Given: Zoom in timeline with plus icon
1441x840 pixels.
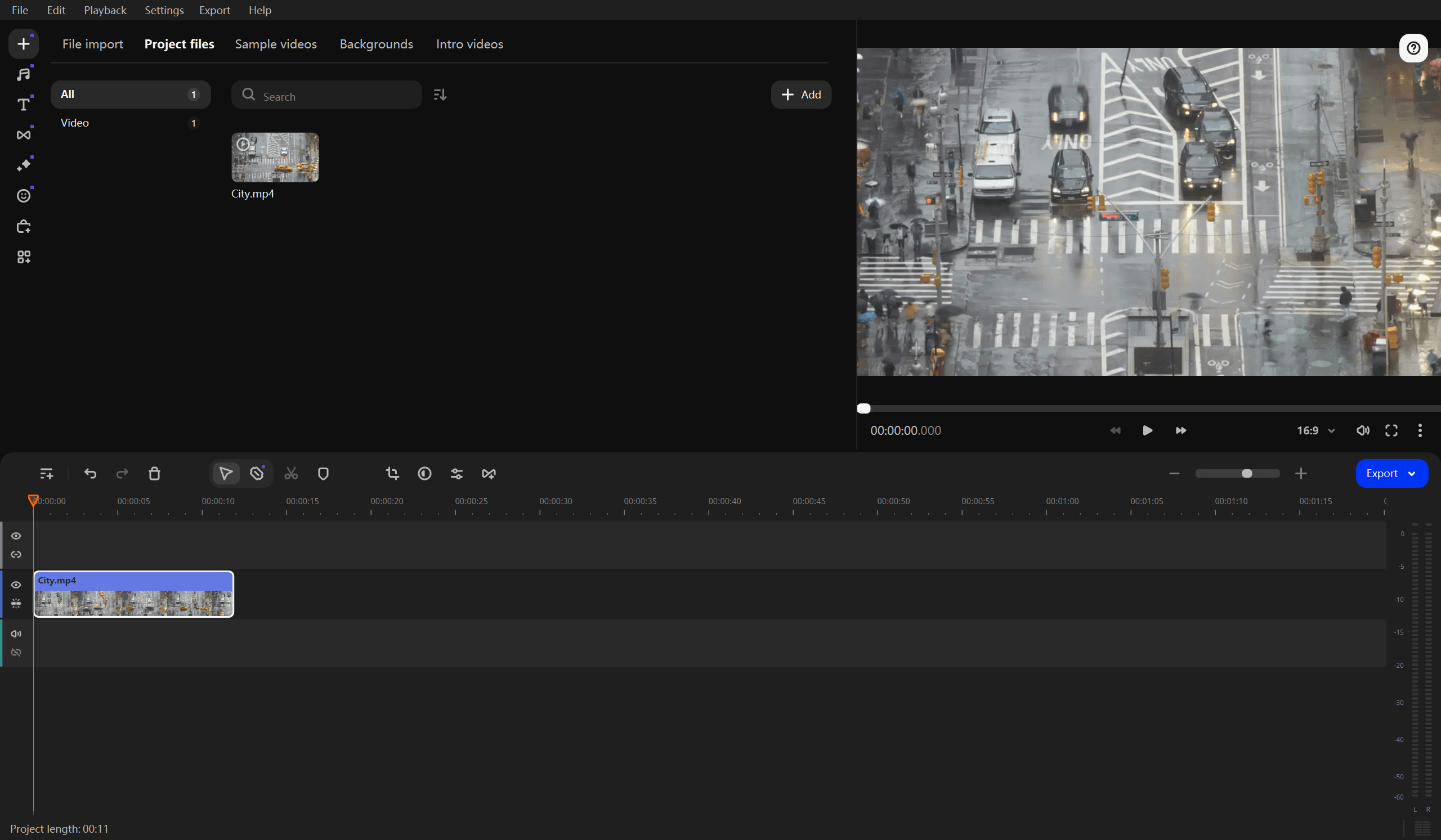Looking at the screenshot, I should [1301, 473].
